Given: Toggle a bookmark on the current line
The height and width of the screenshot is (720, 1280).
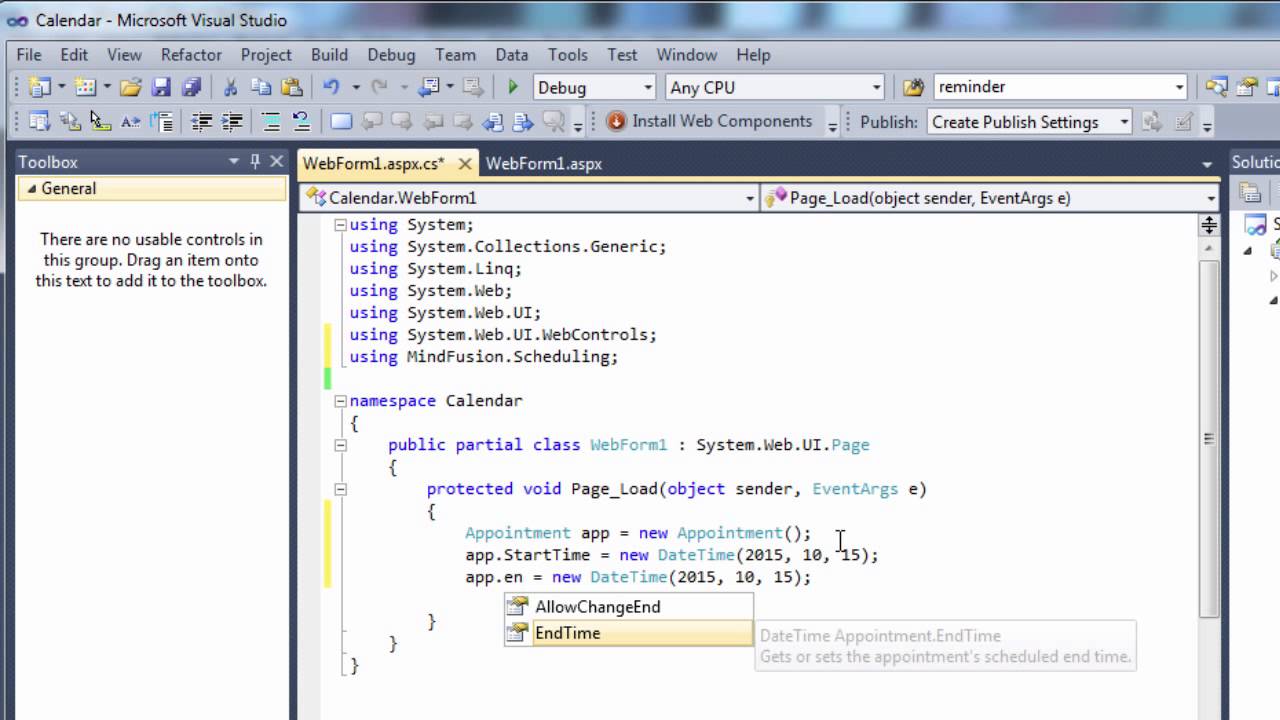Looking at the screenshot, I should (x=341, y=122).
